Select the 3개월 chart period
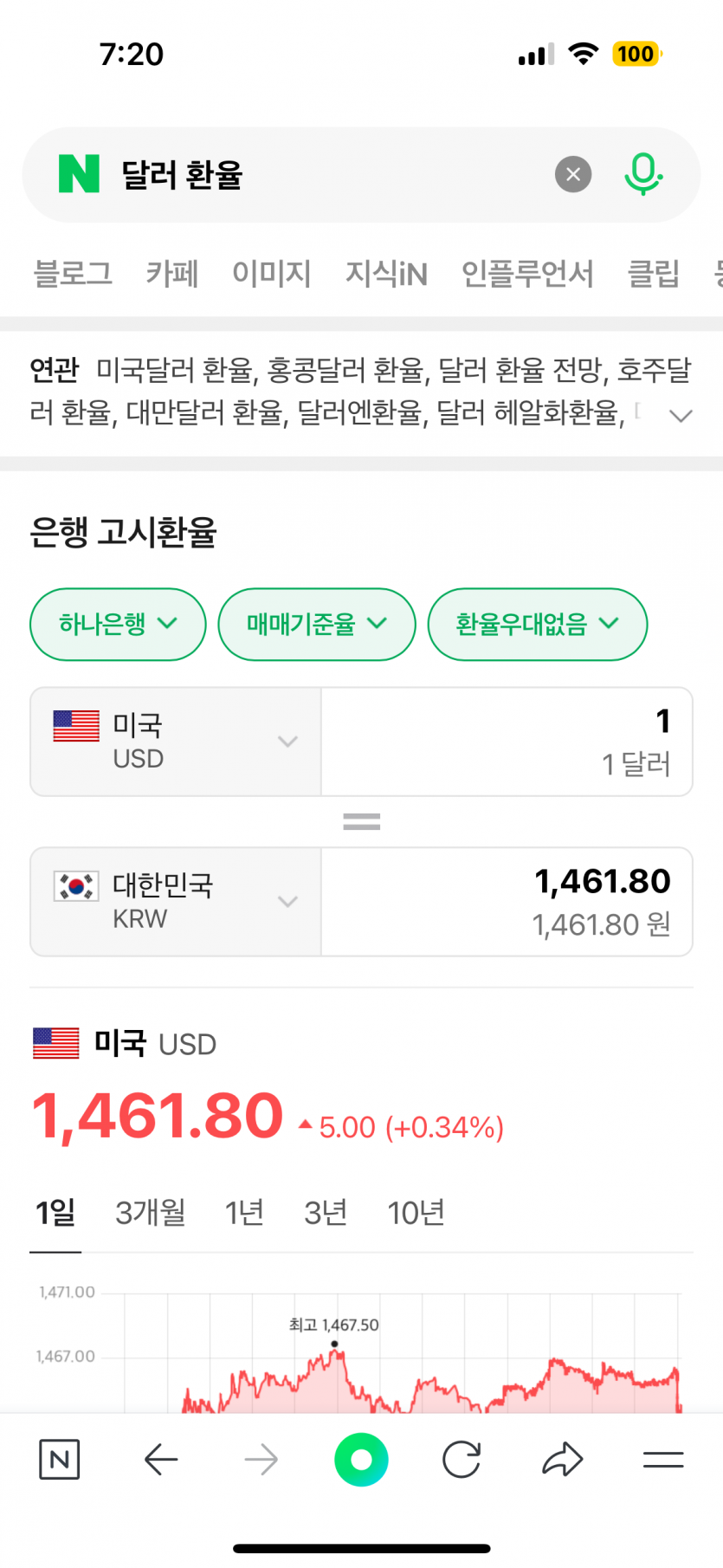 click(x=151, y=1213)
